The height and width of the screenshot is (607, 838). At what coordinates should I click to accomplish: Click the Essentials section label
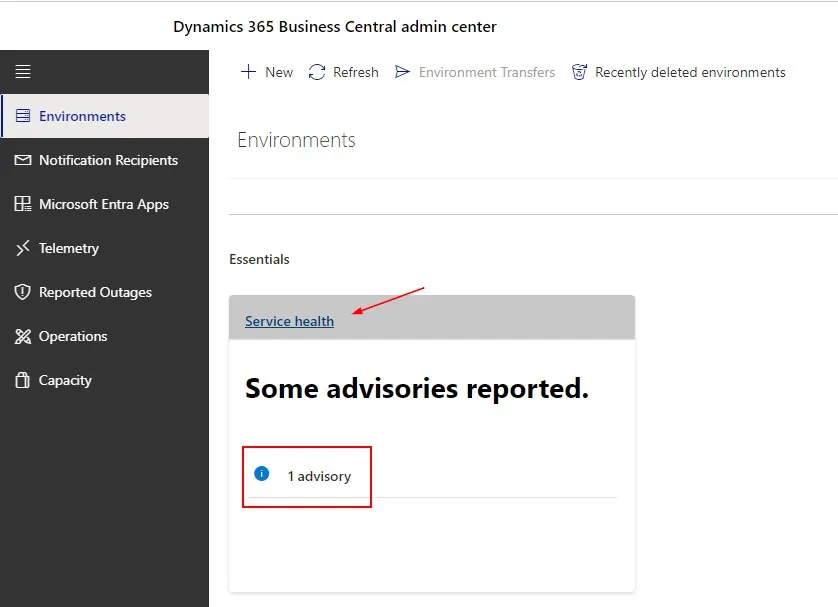259,259
